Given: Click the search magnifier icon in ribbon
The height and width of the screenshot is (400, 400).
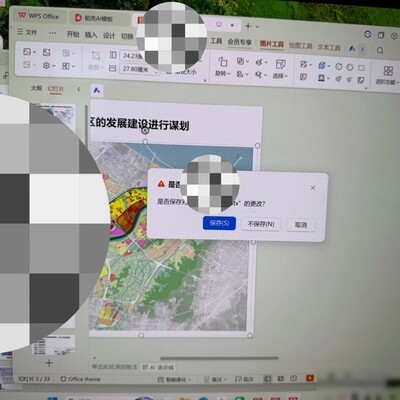Looking at the screenshot, I should point(380,51).
